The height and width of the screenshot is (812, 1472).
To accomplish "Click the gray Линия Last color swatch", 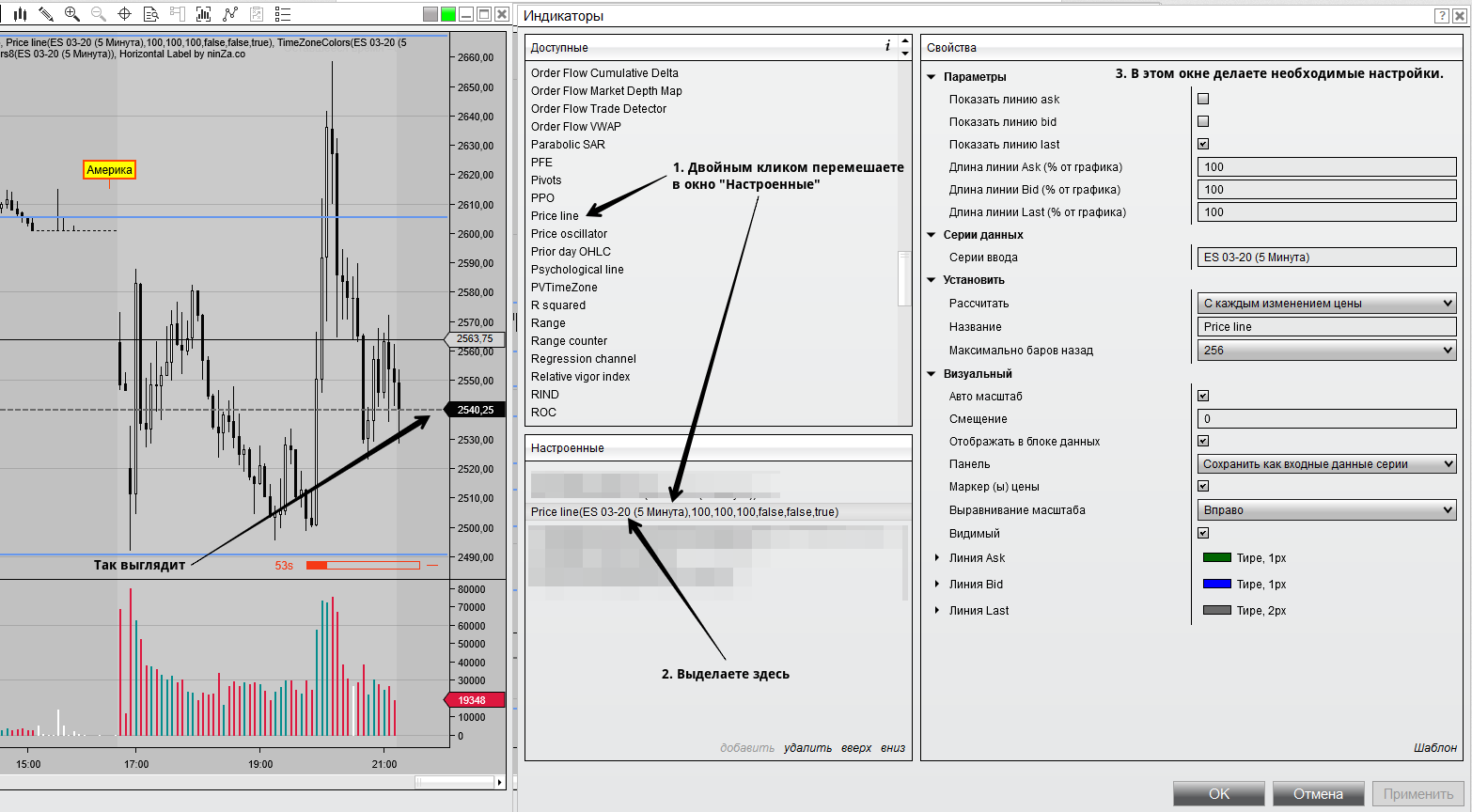I will [1217, 611].
